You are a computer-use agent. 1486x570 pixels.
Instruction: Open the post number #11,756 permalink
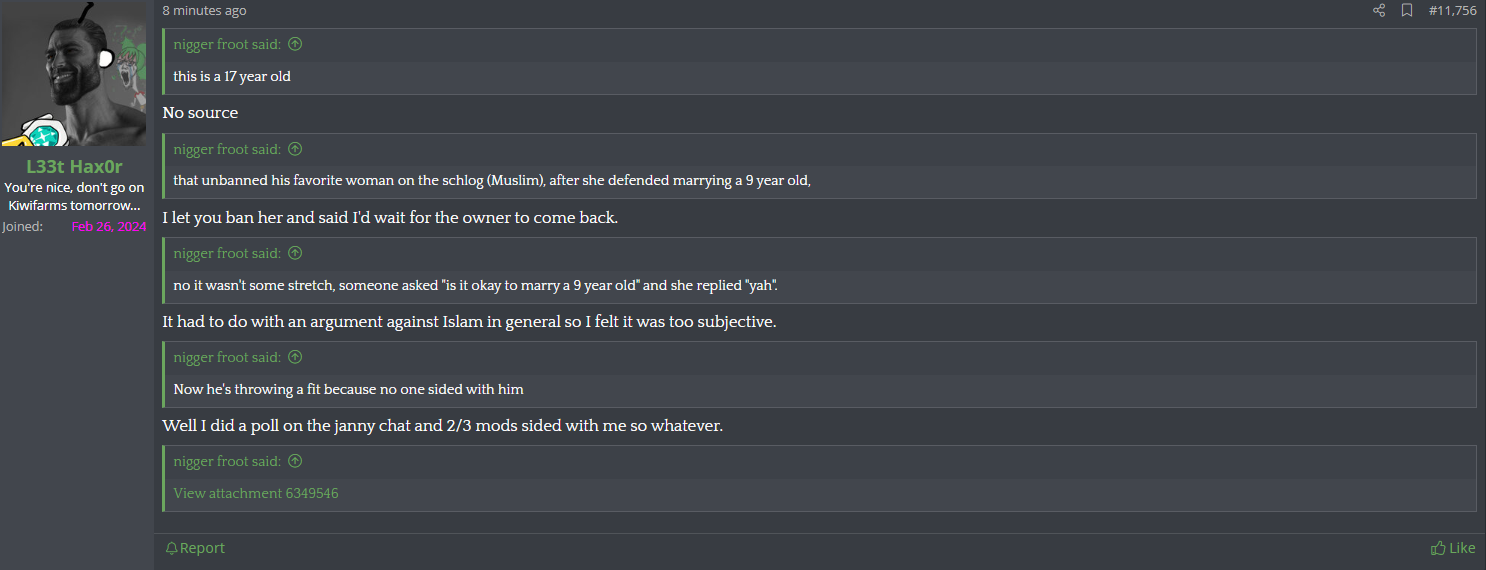[1452, 10]
